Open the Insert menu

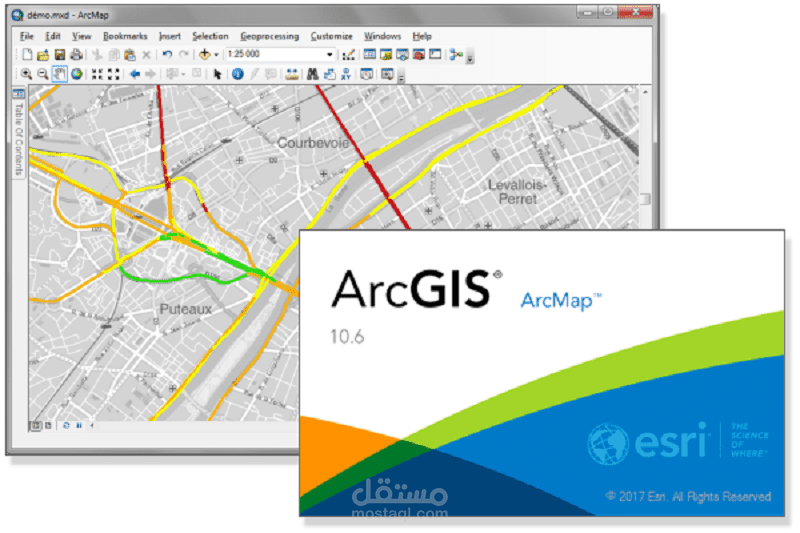[170, 36]
